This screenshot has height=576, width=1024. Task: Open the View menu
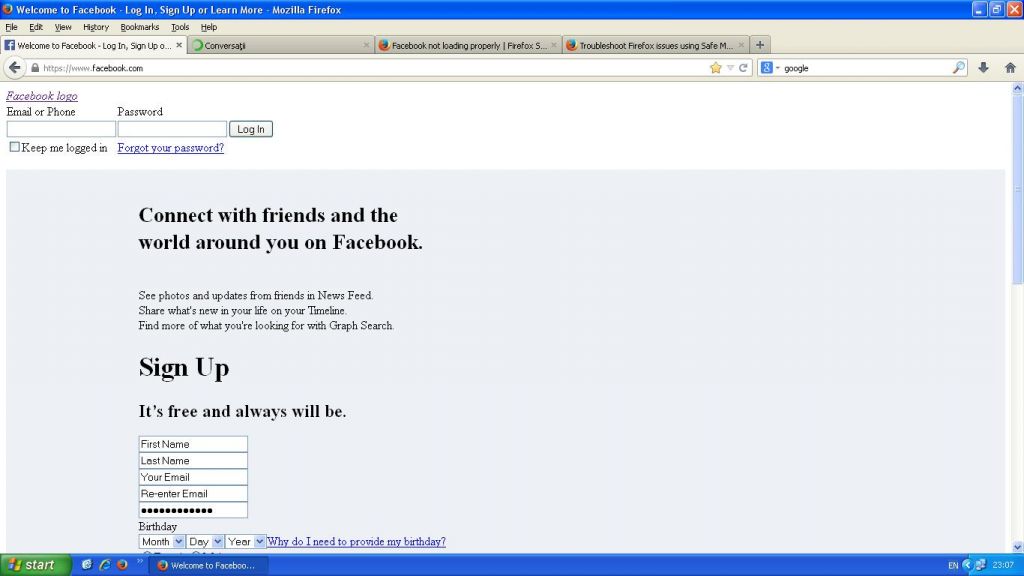[63, 27]
